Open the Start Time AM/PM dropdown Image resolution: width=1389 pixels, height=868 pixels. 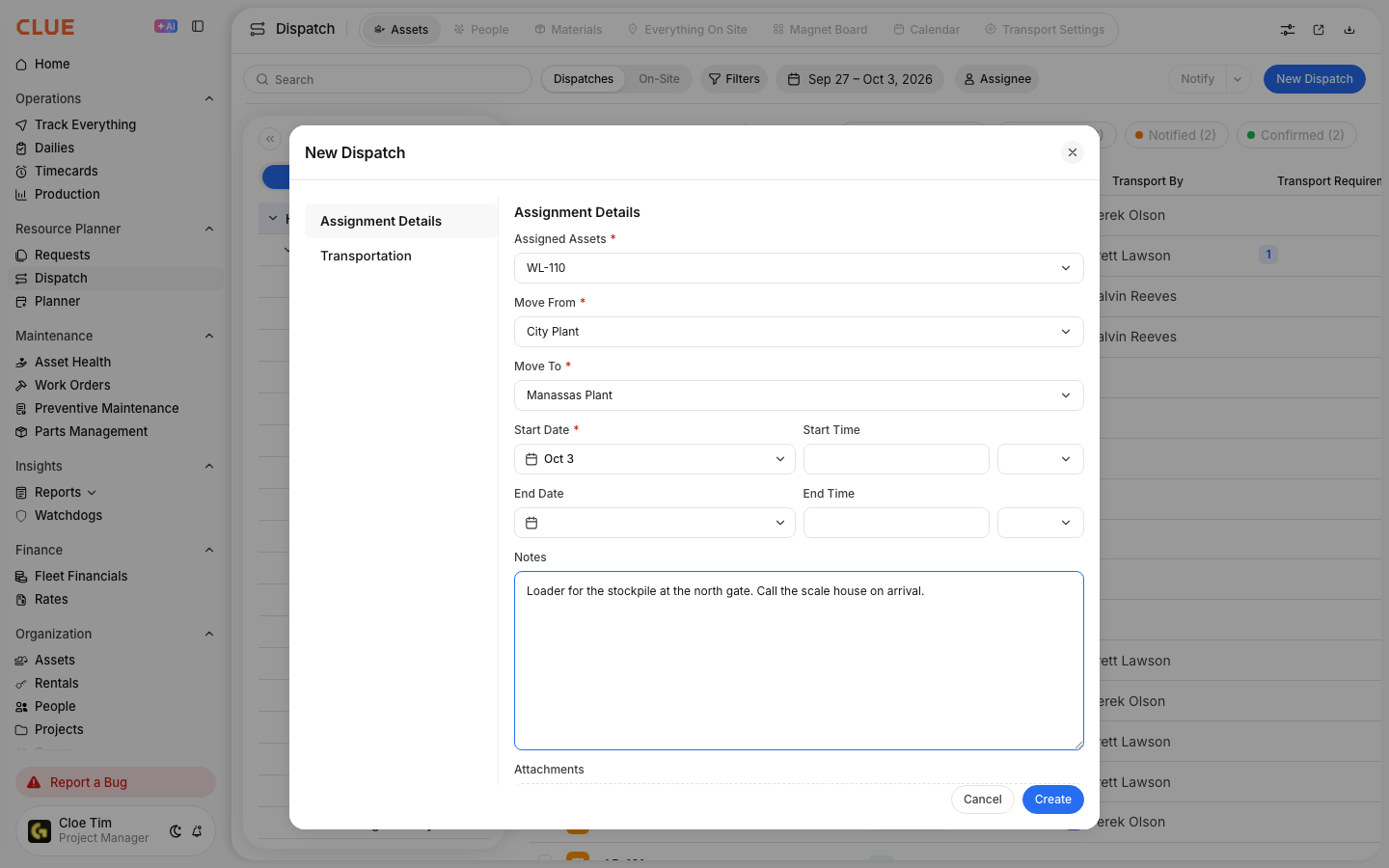[1040, 459]
